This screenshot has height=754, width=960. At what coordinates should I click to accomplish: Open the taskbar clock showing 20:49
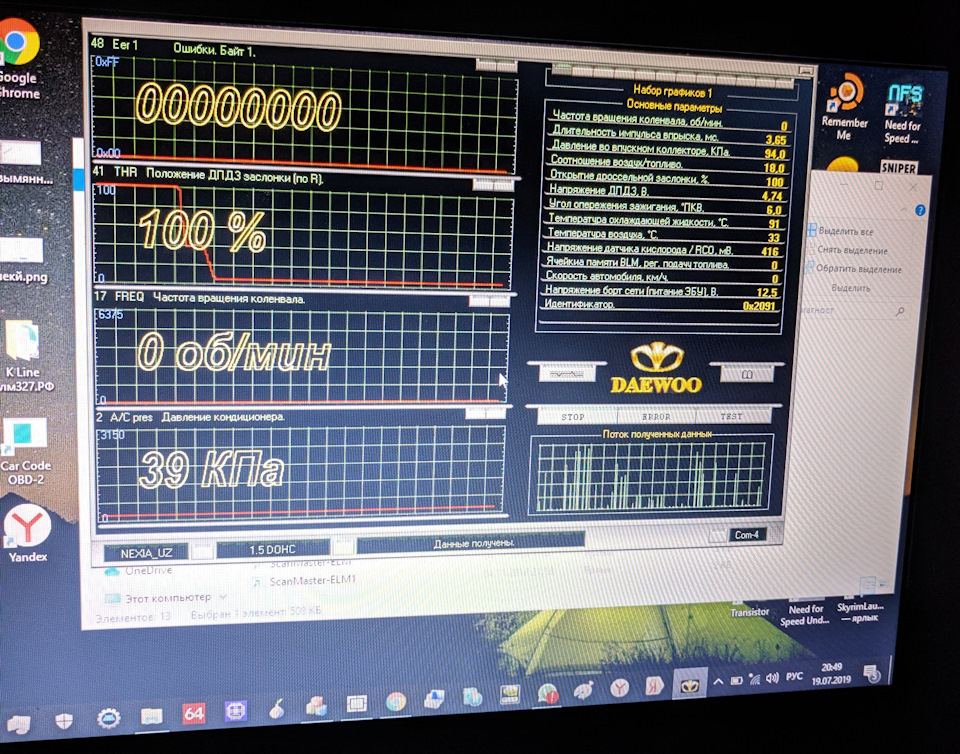[x=831, y=674]
